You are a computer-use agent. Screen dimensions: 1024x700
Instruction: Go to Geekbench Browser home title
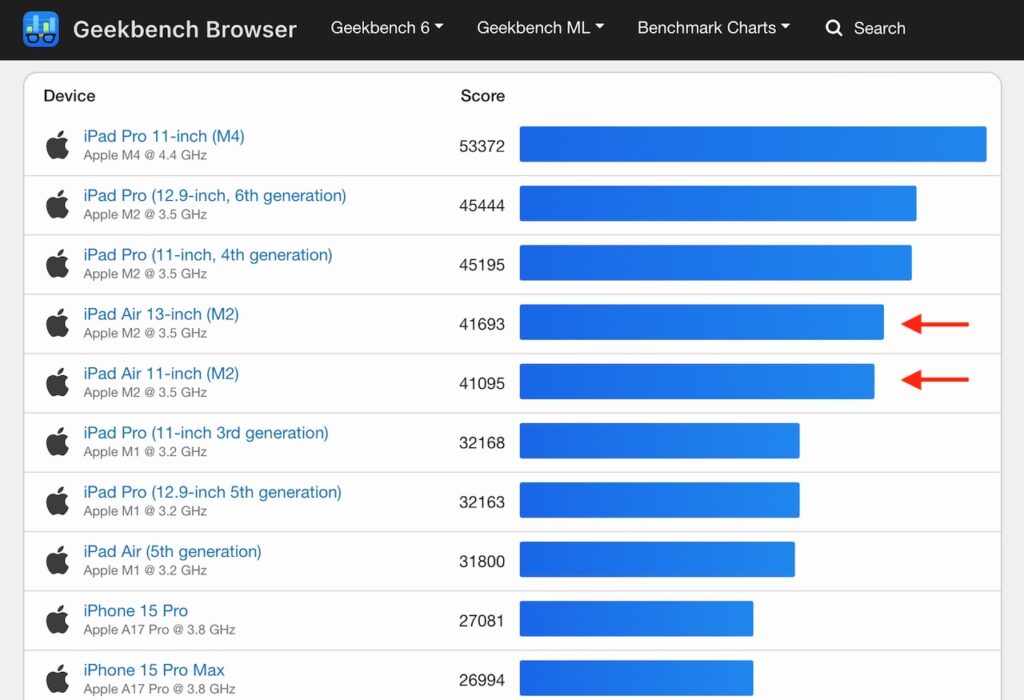(x=185, y=29)
